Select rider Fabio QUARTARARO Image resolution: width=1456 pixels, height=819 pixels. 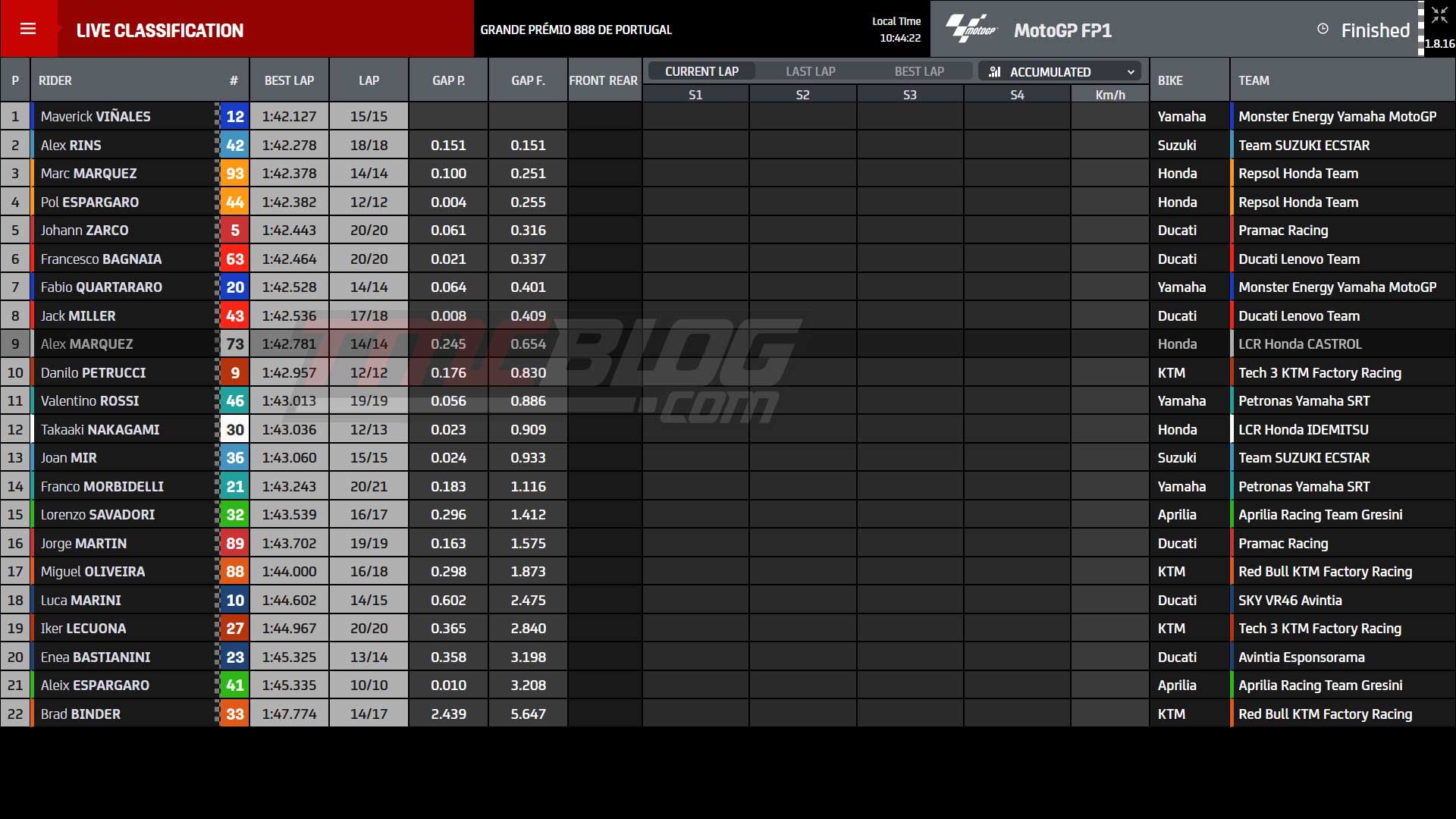point(102,287)
